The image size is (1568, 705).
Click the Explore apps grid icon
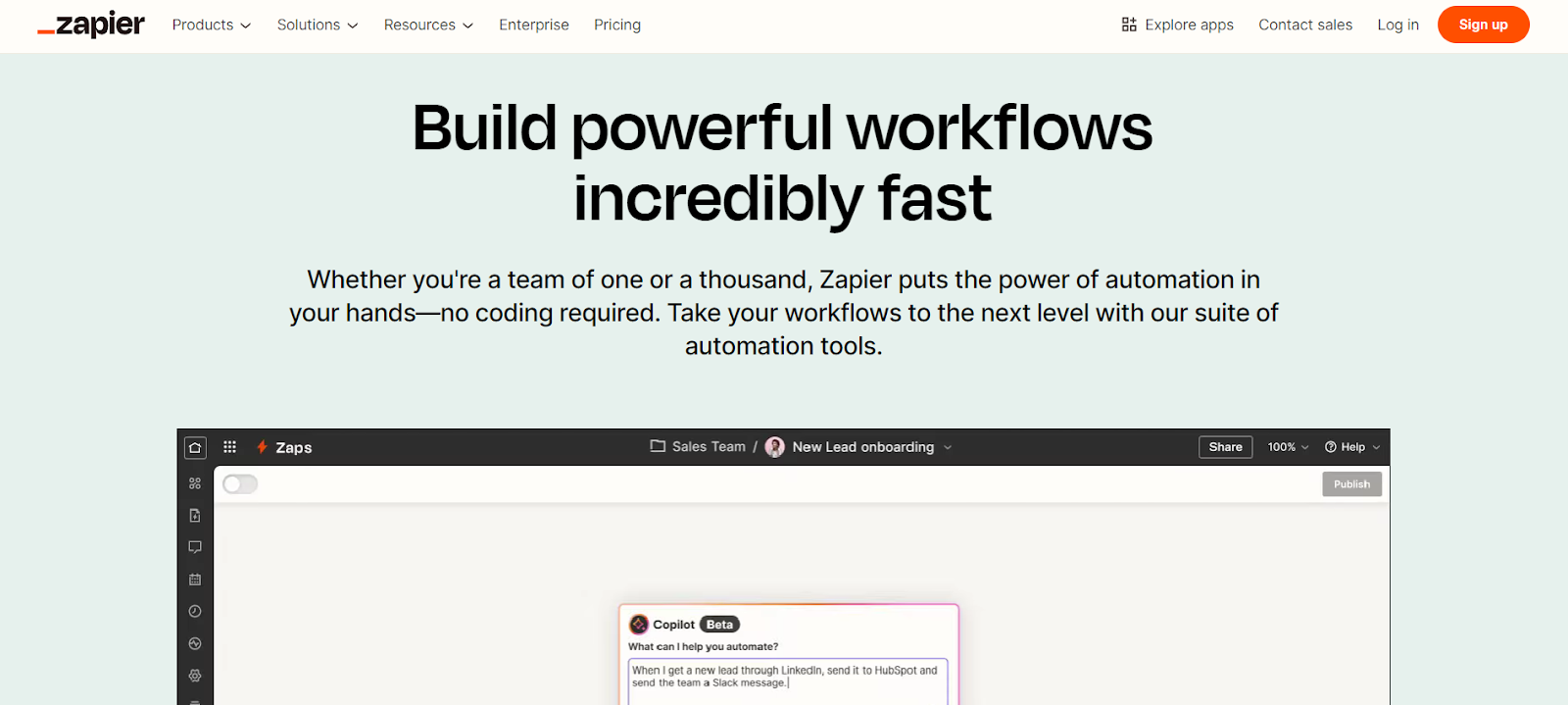pos(1129,25)
